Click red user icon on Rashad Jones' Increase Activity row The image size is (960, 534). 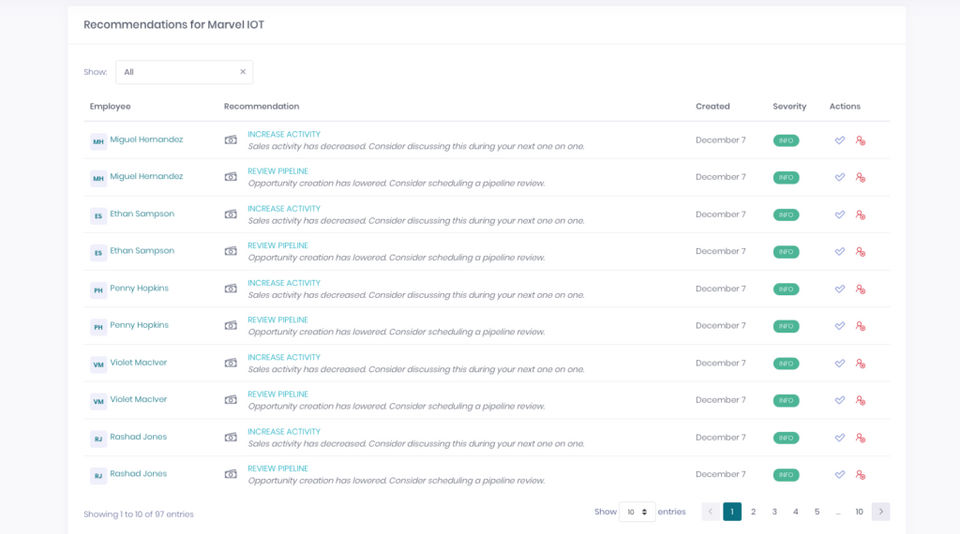tap(860, 438)
